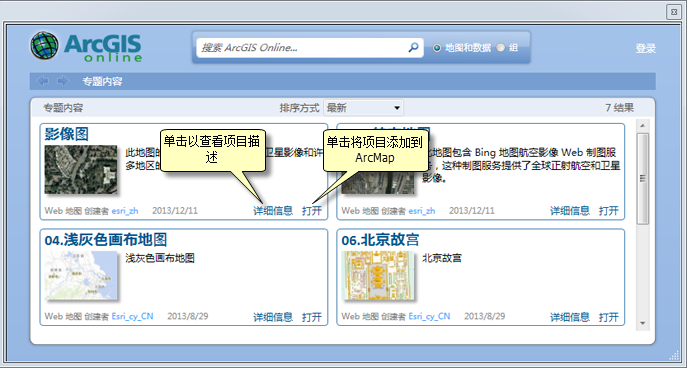The height and width of the screenshot is (368, 687).
Task: Click 打开 on the 06.北京故宫 card
Action: (x=609, y=317)
